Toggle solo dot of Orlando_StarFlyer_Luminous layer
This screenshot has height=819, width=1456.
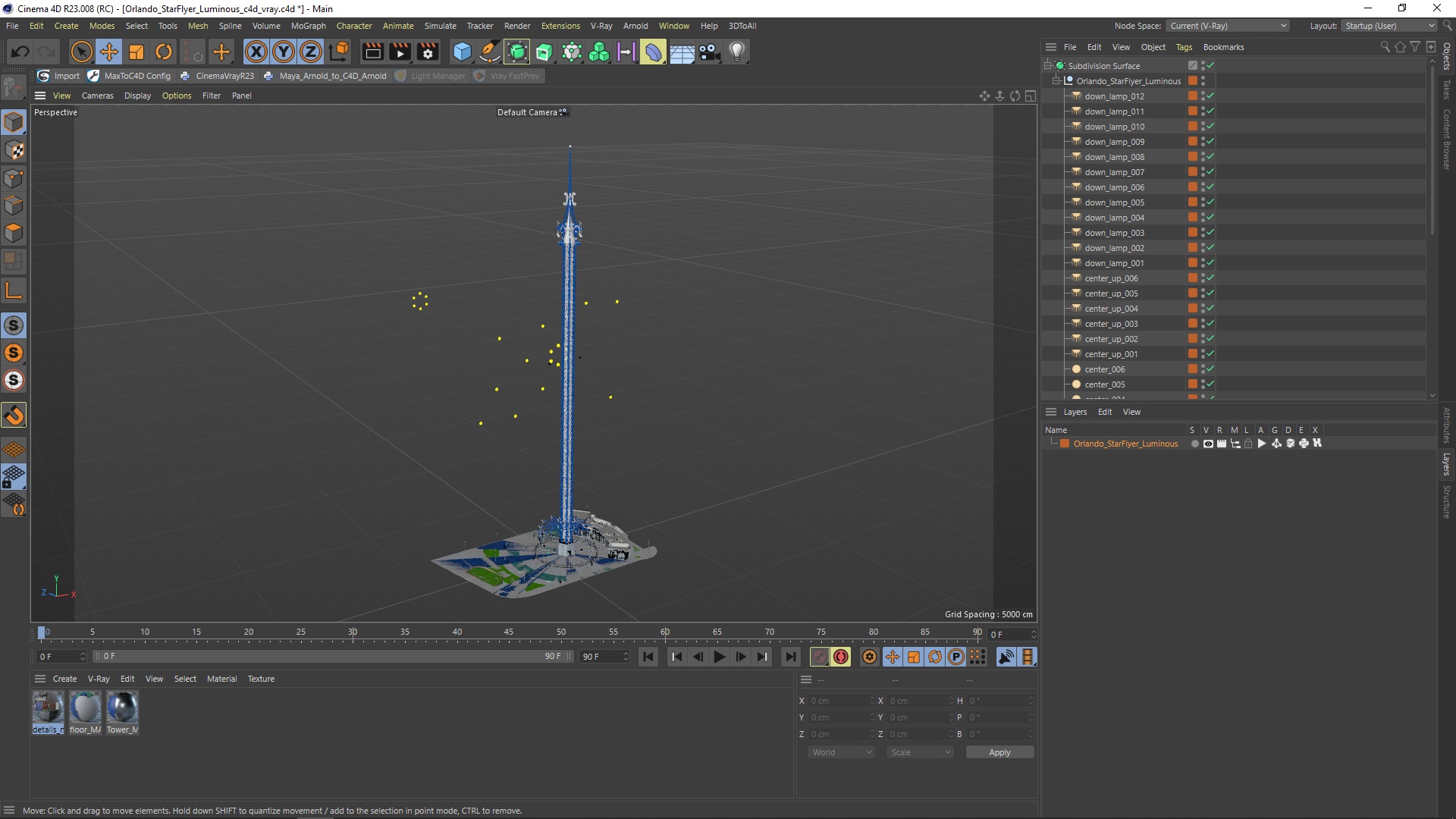1195,444
